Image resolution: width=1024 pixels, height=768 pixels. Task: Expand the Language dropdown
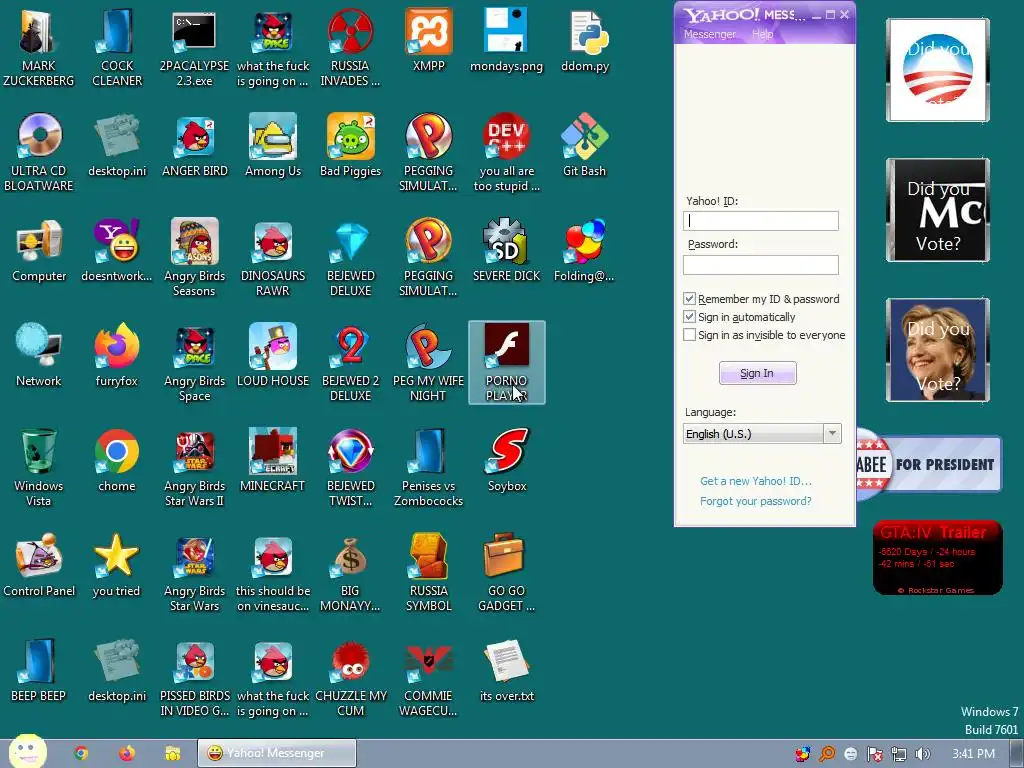(x=832, y=434)
